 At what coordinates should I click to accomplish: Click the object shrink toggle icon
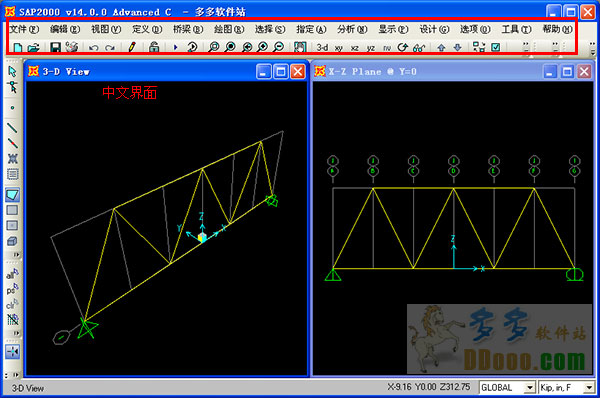[x=479, y=47]
